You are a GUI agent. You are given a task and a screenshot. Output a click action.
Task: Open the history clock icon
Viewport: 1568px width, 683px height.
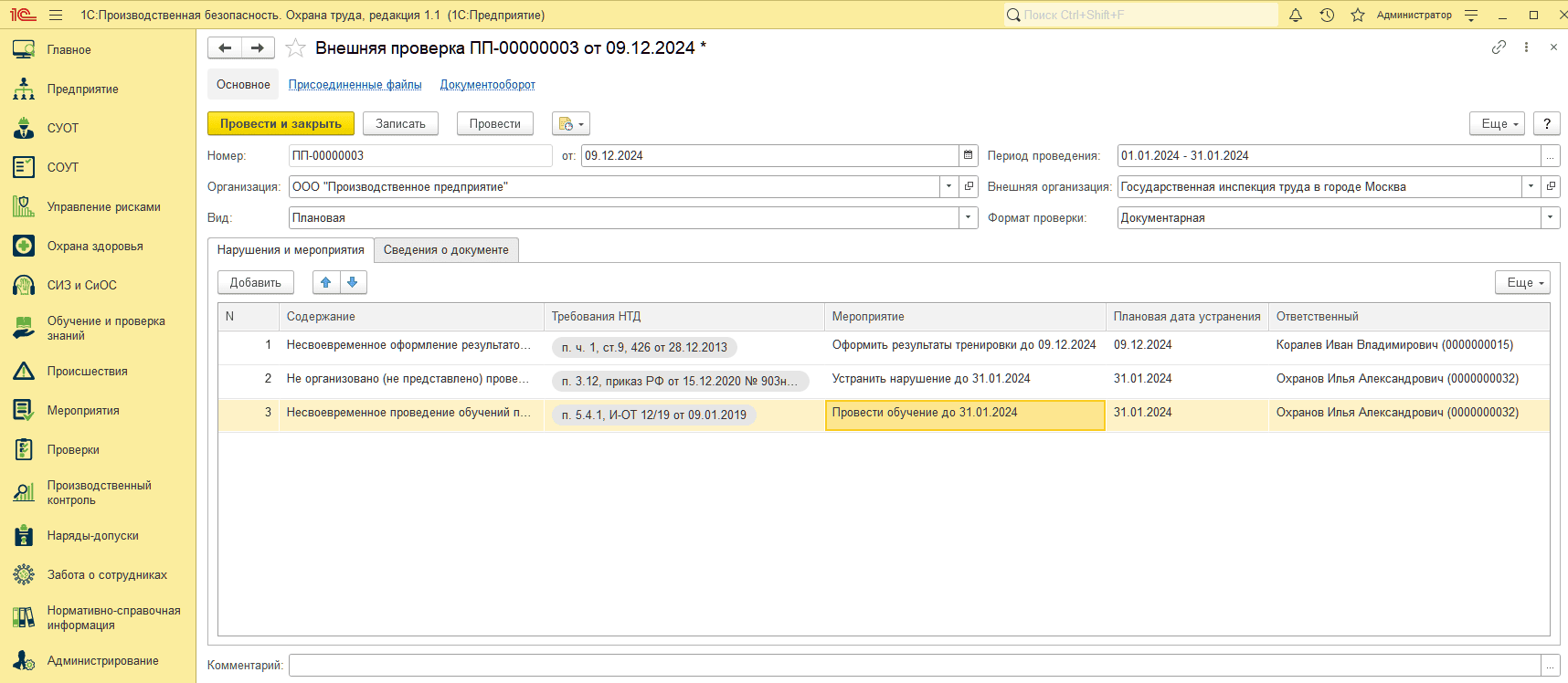click(x=1327, y=15)
